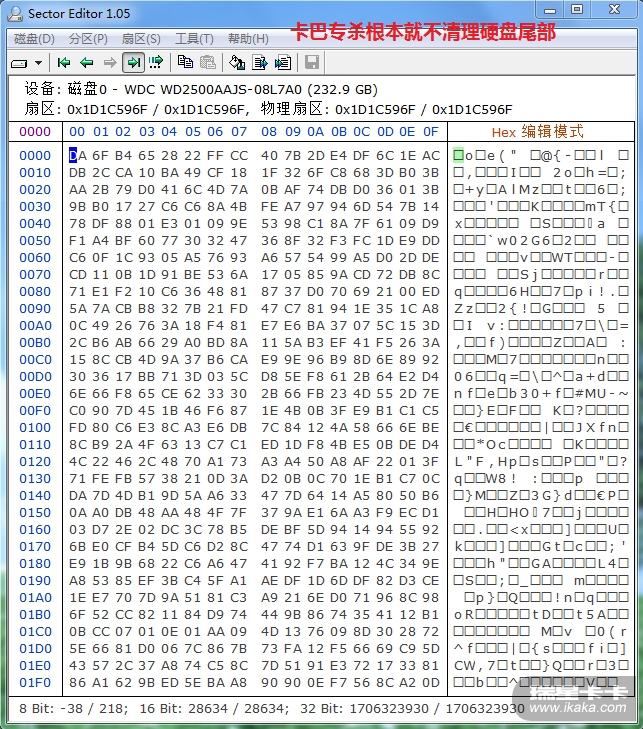
Task: Jump to first sector arrow icon
Action: (x=64, y=62)
